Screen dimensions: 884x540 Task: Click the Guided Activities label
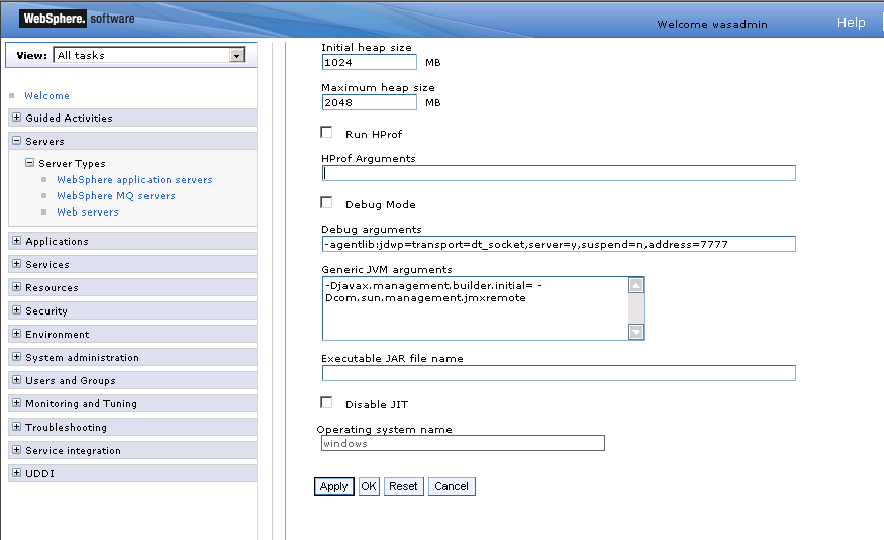click(69, 118)
